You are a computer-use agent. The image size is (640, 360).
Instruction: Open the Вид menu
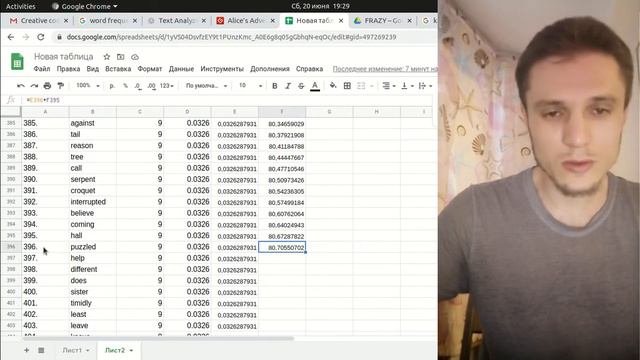(93, 69)
